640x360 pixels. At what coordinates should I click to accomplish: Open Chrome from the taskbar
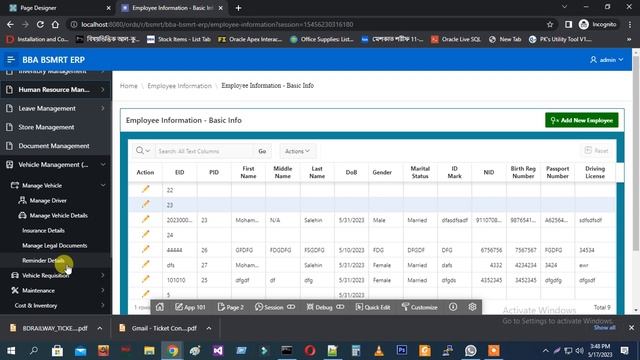click(x=172, y=351)
